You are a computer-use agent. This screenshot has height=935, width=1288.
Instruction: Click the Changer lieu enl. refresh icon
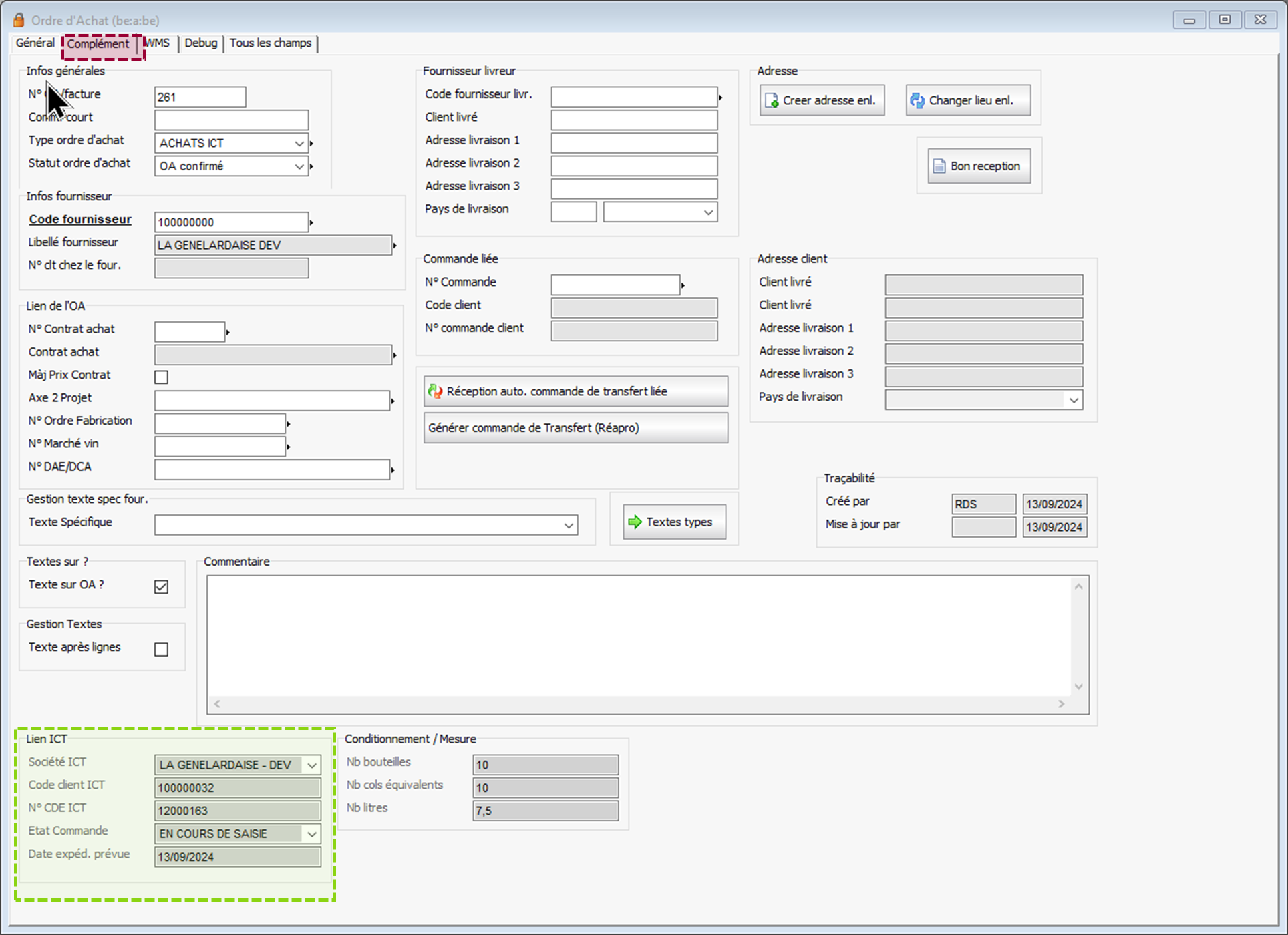917,100
